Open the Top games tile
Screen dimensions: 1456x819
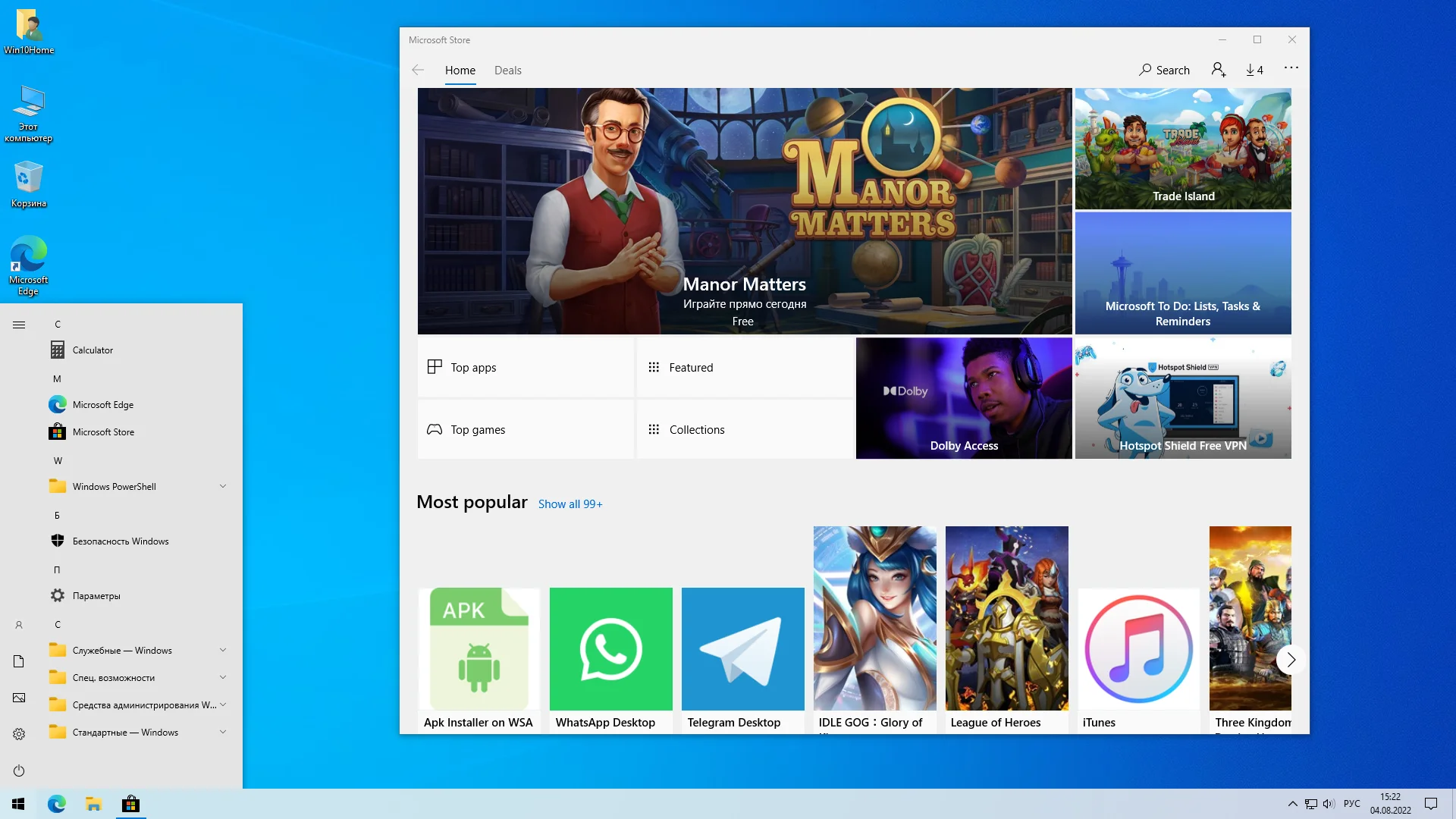525,429
